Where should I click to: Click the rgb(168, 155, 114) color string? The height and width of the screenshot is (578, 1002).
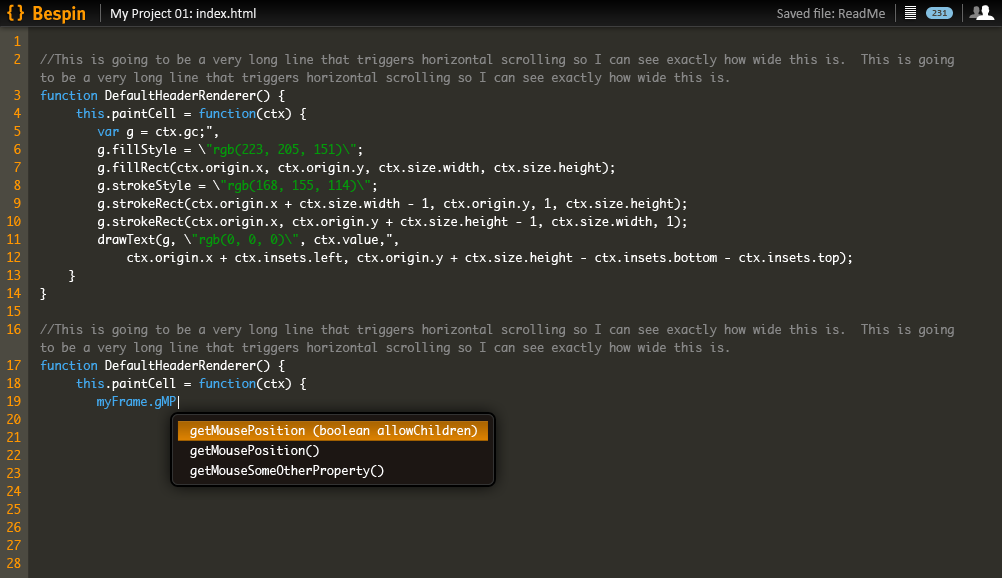tap(295, 185)
